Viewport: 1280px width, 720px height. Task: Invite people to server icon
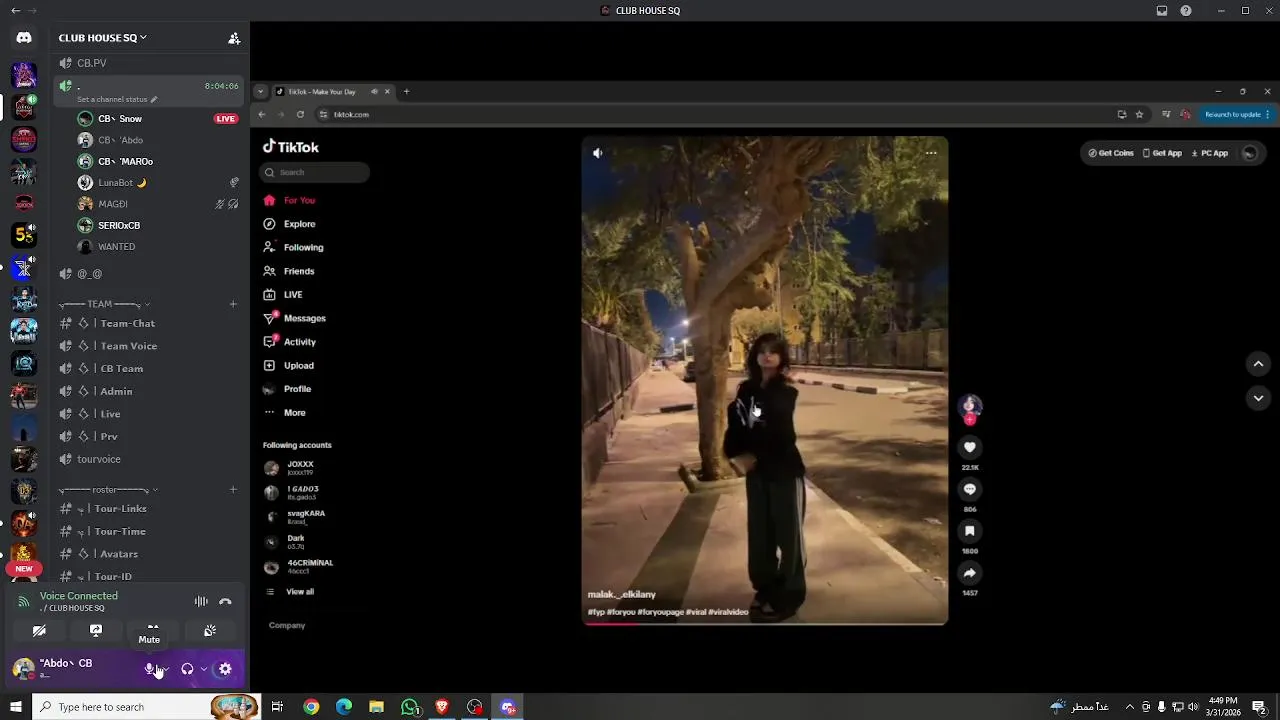tap(234, 38)
